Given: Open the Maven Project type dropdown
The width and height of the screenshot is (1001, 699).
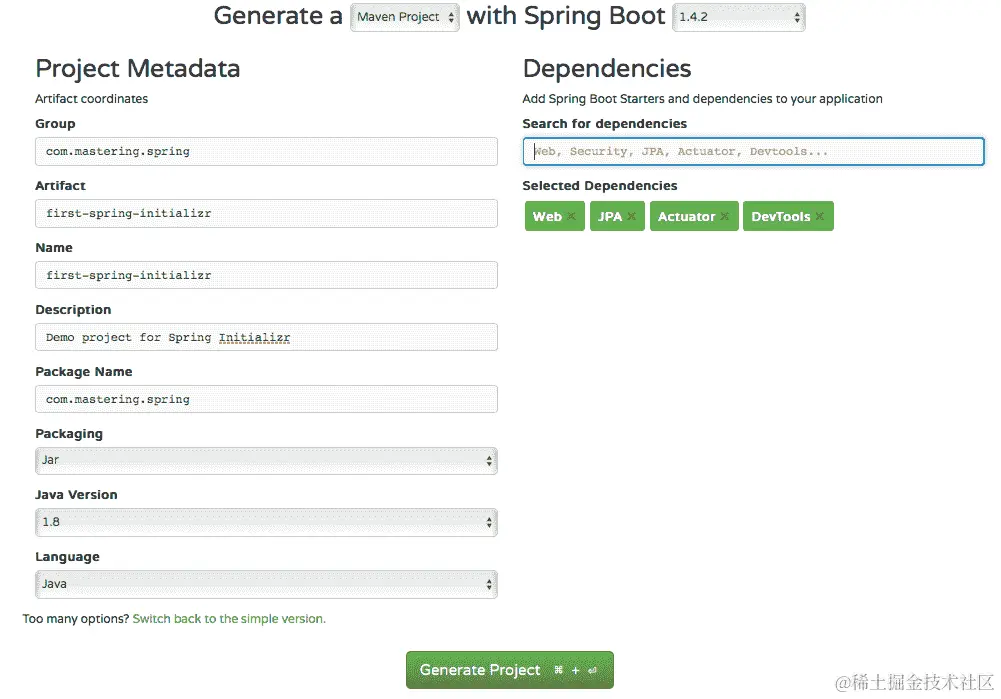Looking at the screenshot, I should 404,17.
